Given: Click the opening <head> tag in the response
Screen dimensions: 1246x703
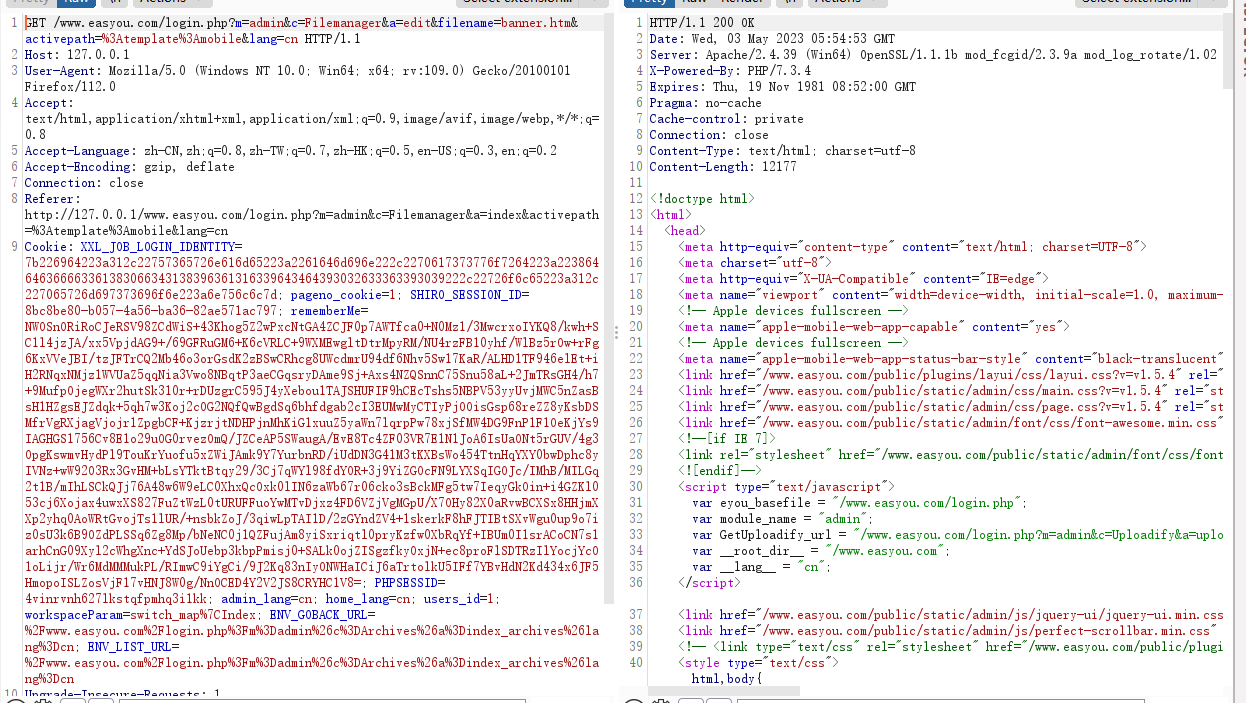Looking at the screenshot, I should click(685, 230).
